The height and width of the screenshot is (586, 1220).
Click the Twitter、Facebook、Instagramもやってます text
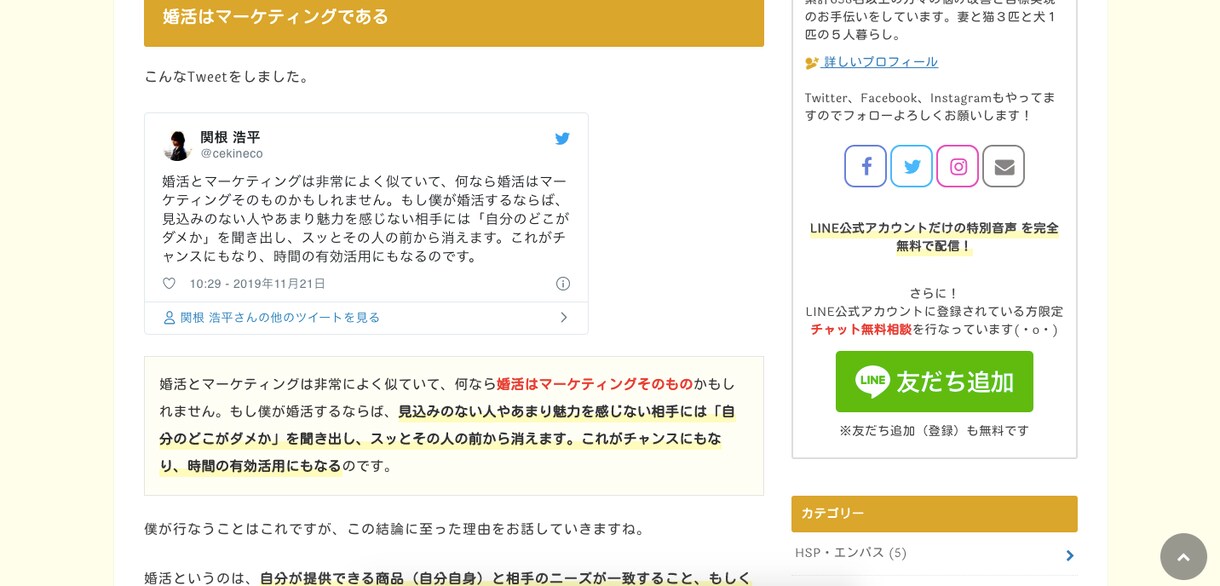930,107
